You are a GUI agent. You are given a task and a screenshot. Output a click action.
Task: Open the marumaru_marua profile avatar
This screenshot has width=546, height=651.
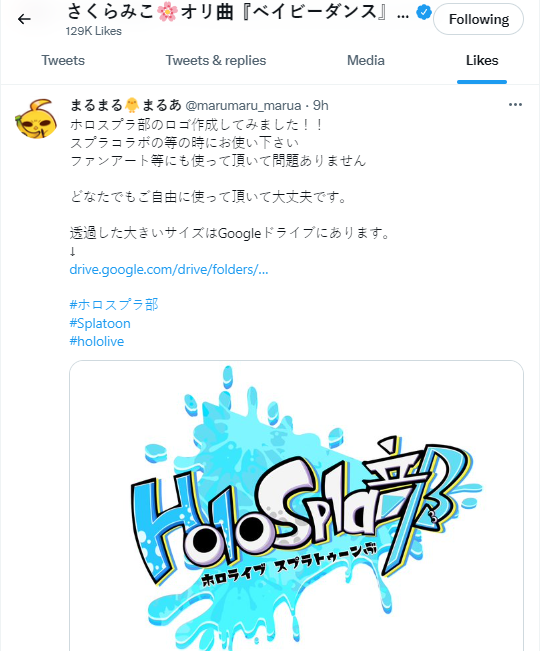[36, 118]
